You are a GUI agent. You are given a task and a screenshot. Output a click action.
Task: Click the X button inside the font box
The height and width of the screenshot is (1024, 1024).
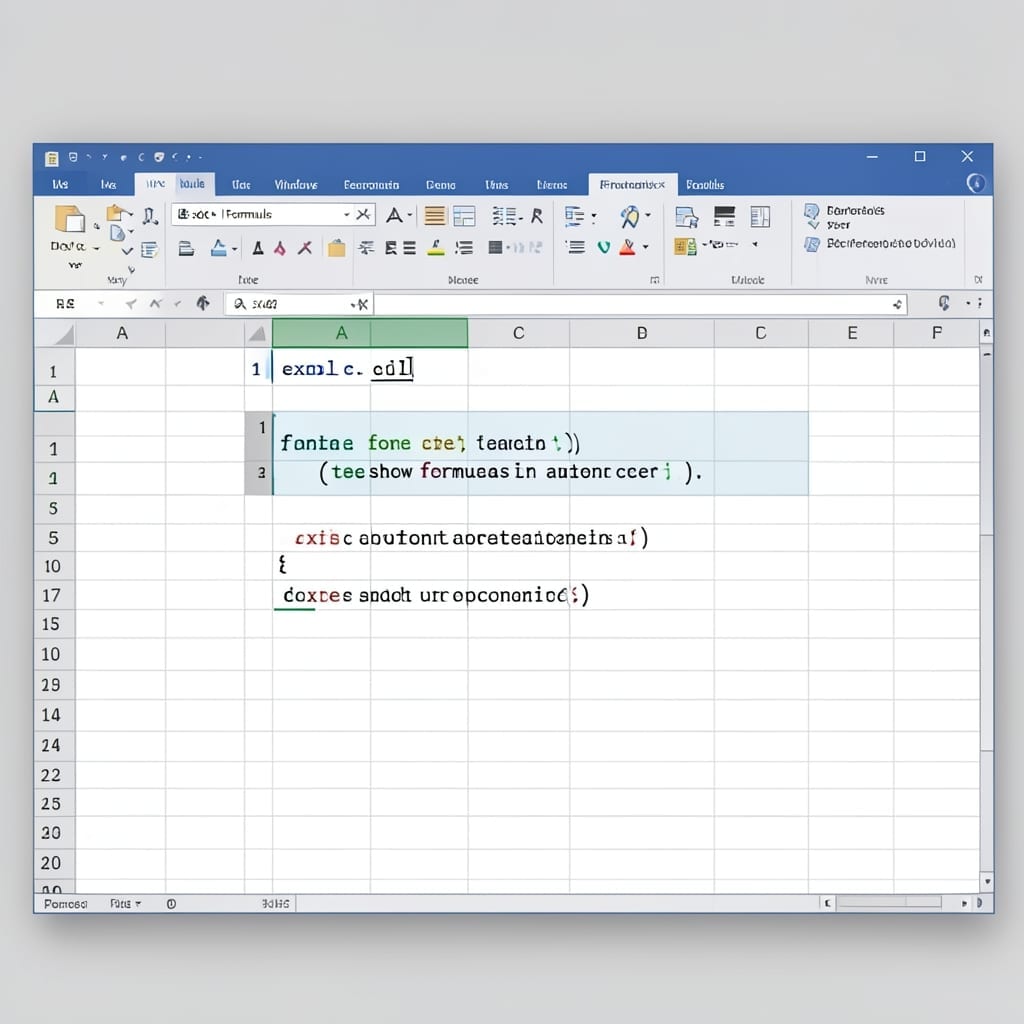click(x=363, y=214)
